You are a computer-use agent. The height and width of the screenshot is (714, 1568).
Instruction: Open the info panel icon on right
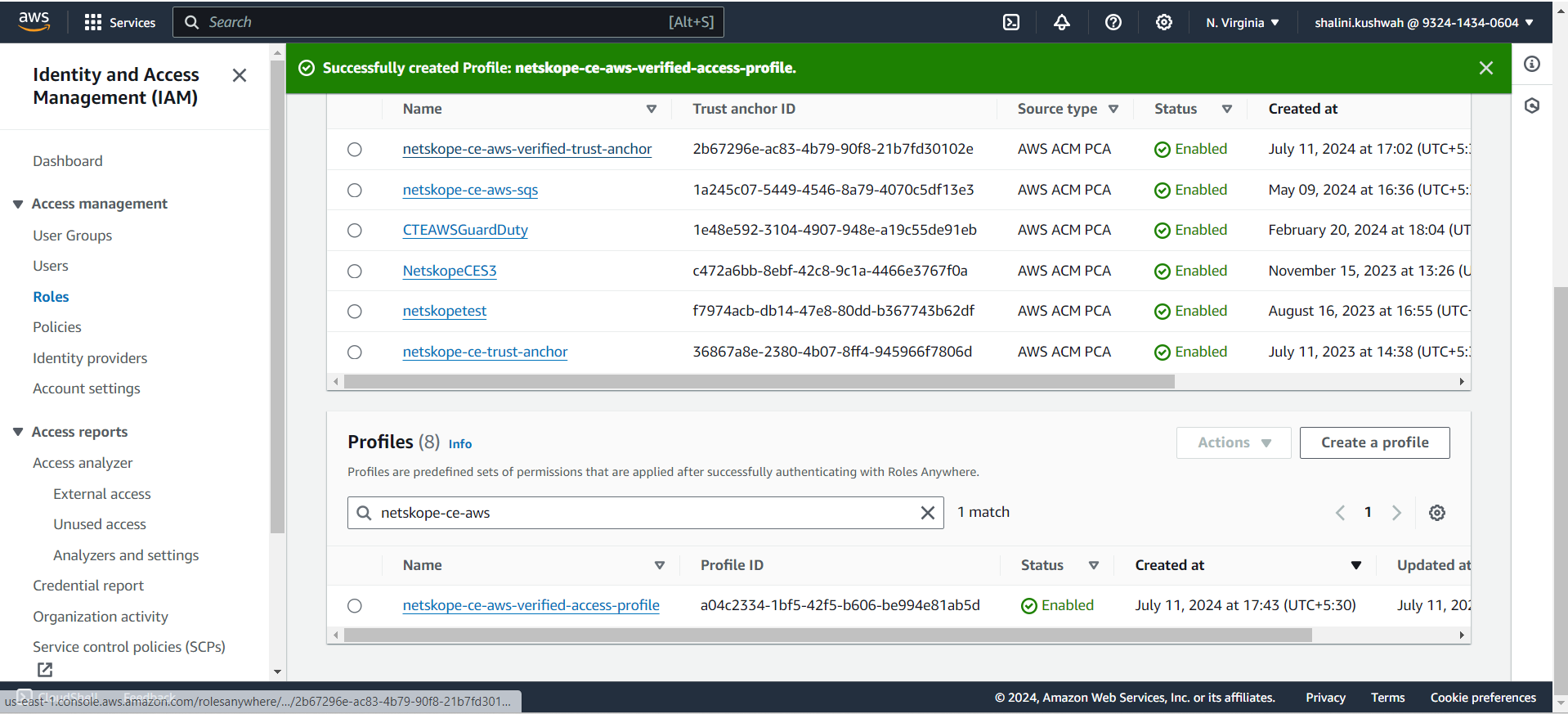coord(1532,64)
